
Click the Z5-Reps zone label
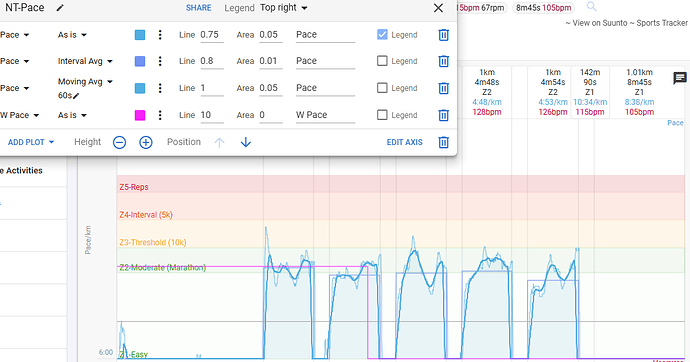point(134,187)
